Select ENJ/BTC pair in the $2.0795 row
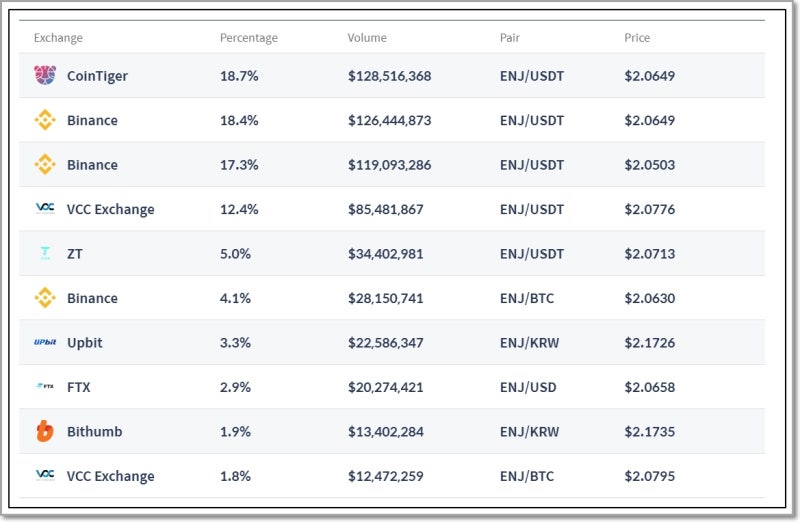The height and width of the screenshot is (522, 800). click(527, 476)
